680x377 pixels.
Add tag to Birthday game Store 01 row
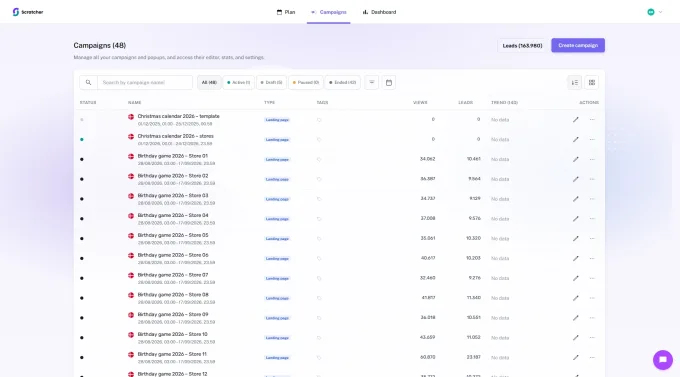click(319, 160)
